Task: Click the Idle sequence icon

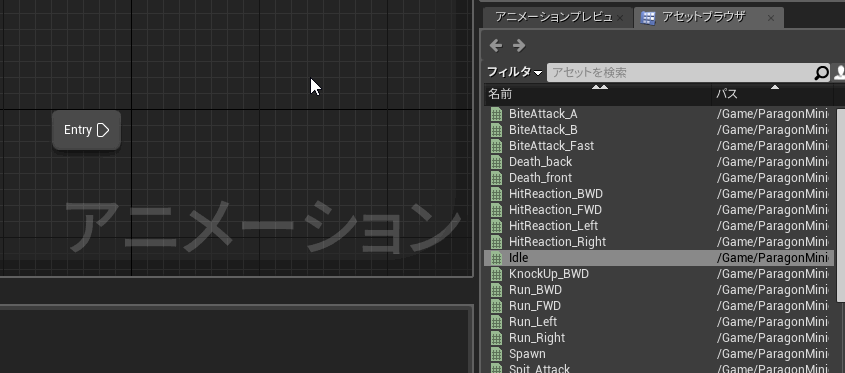Action: point(496,258)
